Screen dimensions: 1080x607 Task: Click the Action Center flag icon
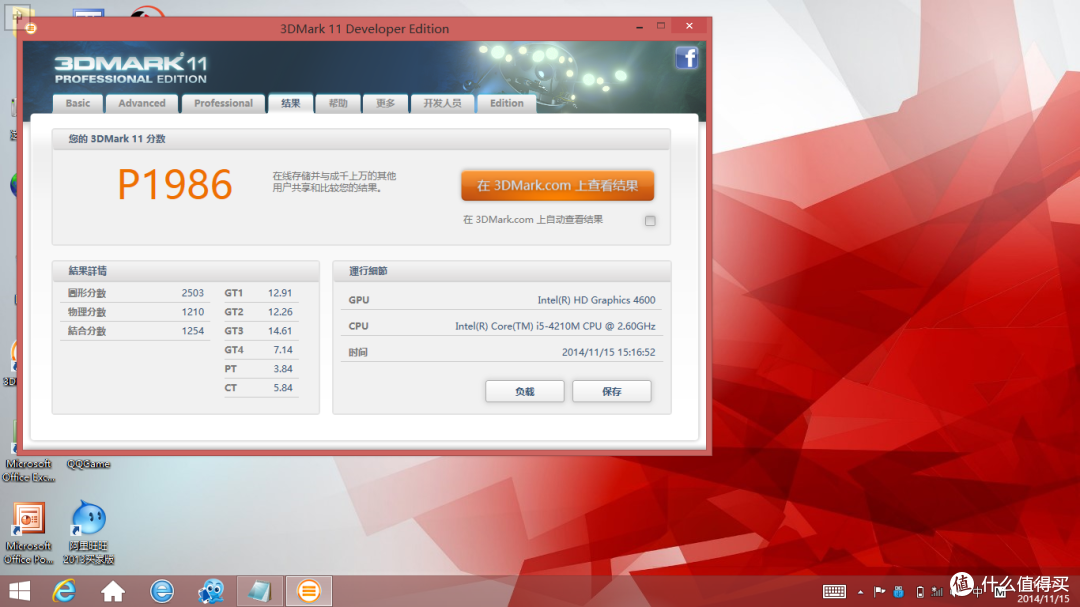(880, 591)
